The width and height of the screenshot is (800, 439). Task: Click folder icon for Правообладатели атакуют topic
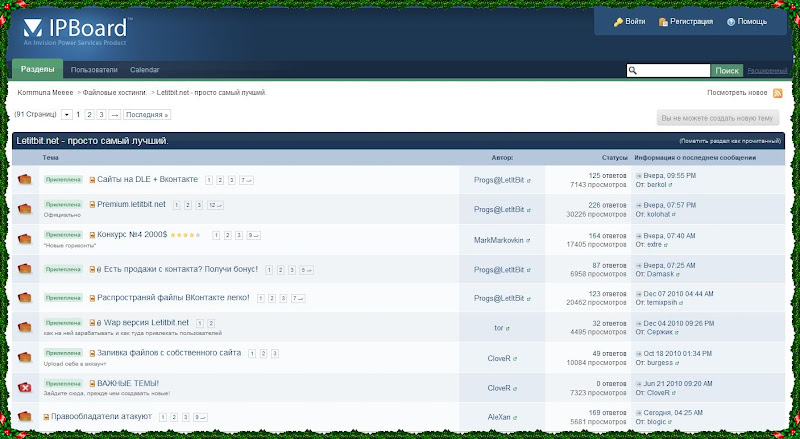pos(24,417)
